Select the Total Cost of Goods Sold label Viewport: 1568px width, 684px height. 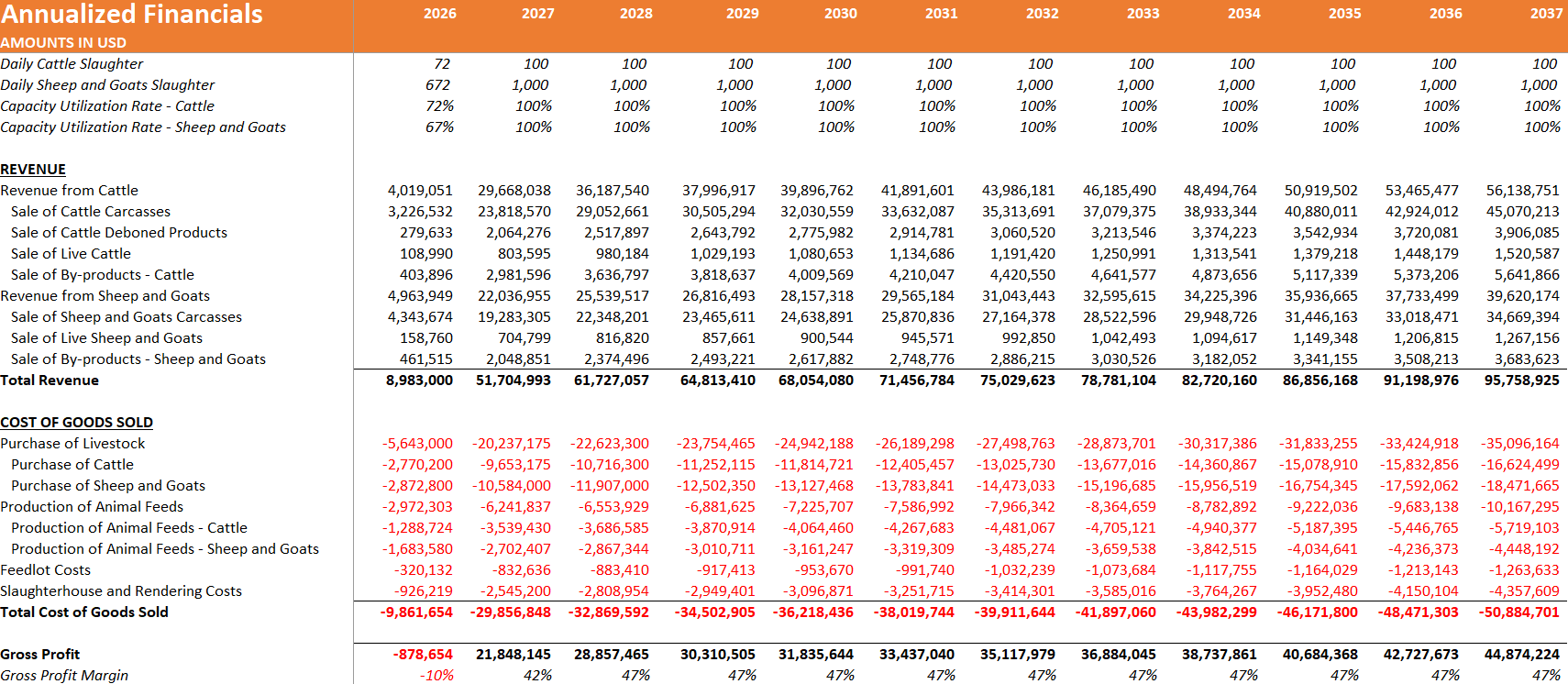84,612
